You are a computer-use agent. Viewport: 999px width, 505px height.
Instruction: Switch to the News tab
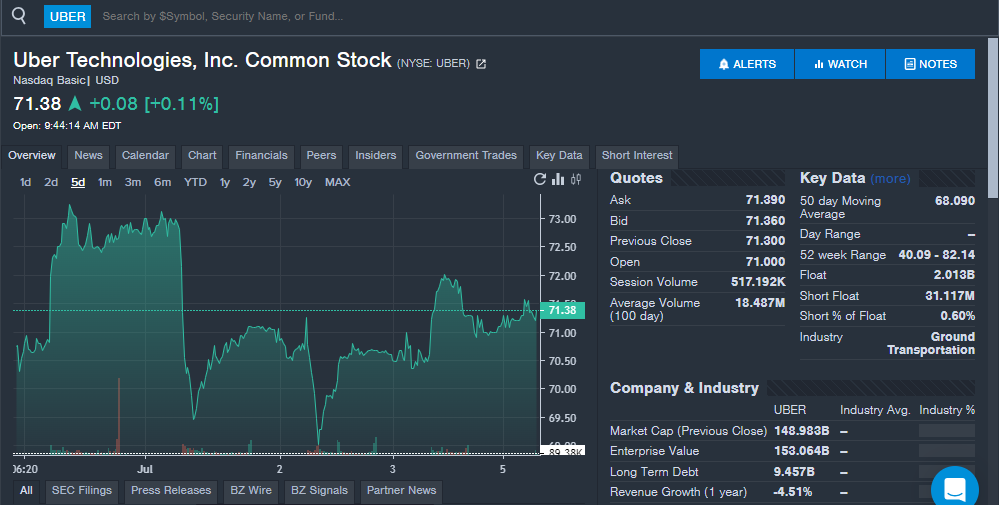tap(88, 156)
